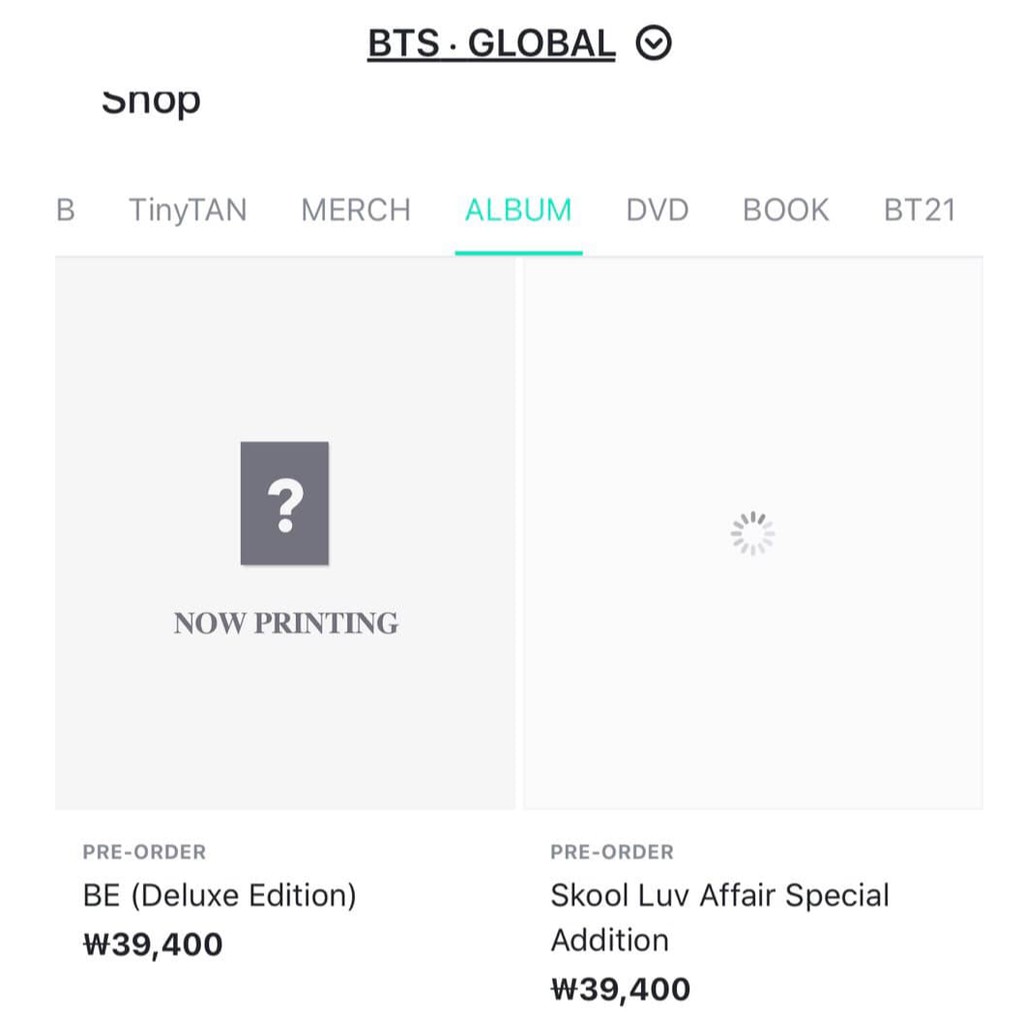
Task: Open Skool Luv Affair Special Addition title
Action: (720, 918)
